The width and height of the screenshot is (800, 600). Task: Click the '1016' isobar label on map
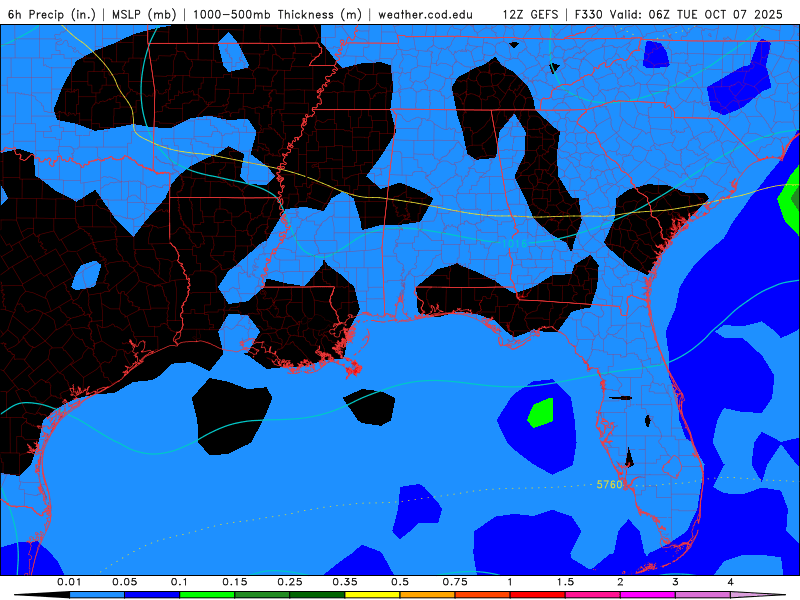(514, 243)
